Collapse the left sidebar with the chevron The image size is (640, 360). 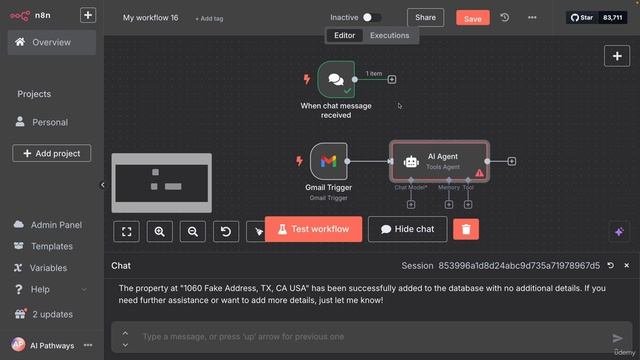pos(102,185)
